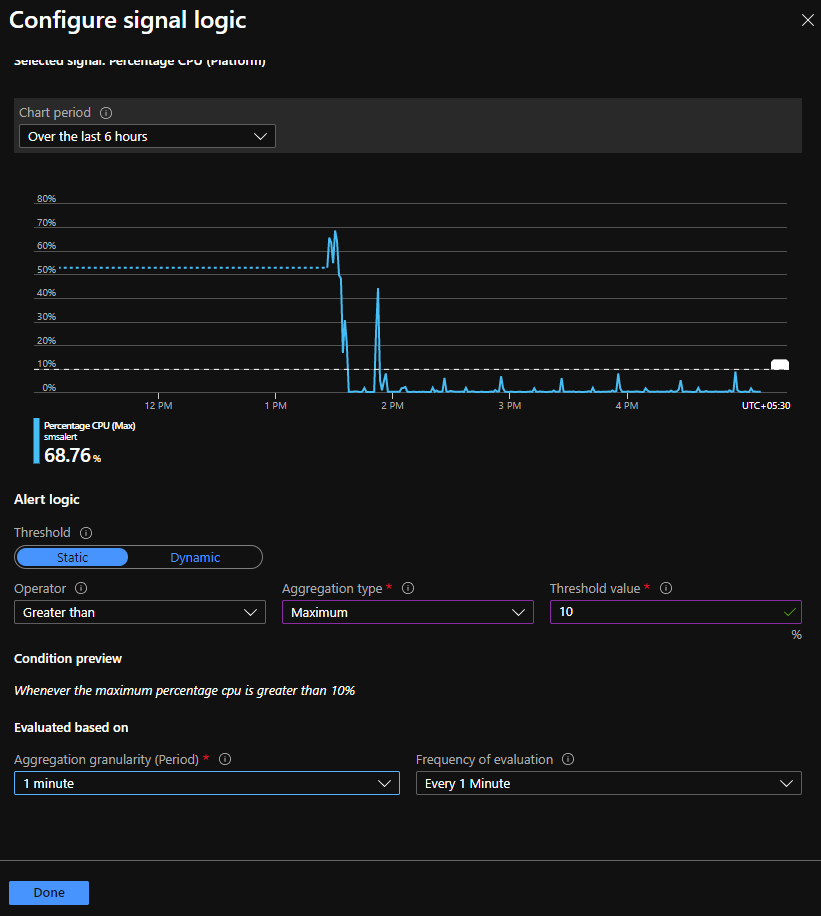Close the Configure signal logic panel

tap(808, 20)
